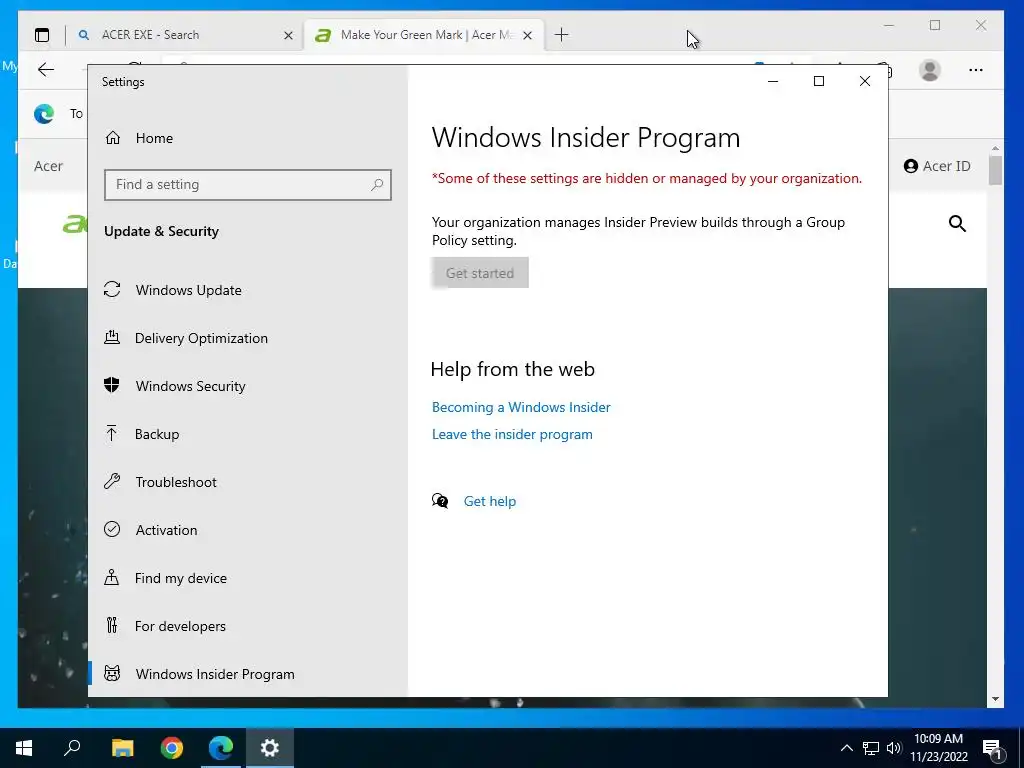Viewport: 1024px width, 768px height.
Task: Open the For developers page
Action: (248, 626)
